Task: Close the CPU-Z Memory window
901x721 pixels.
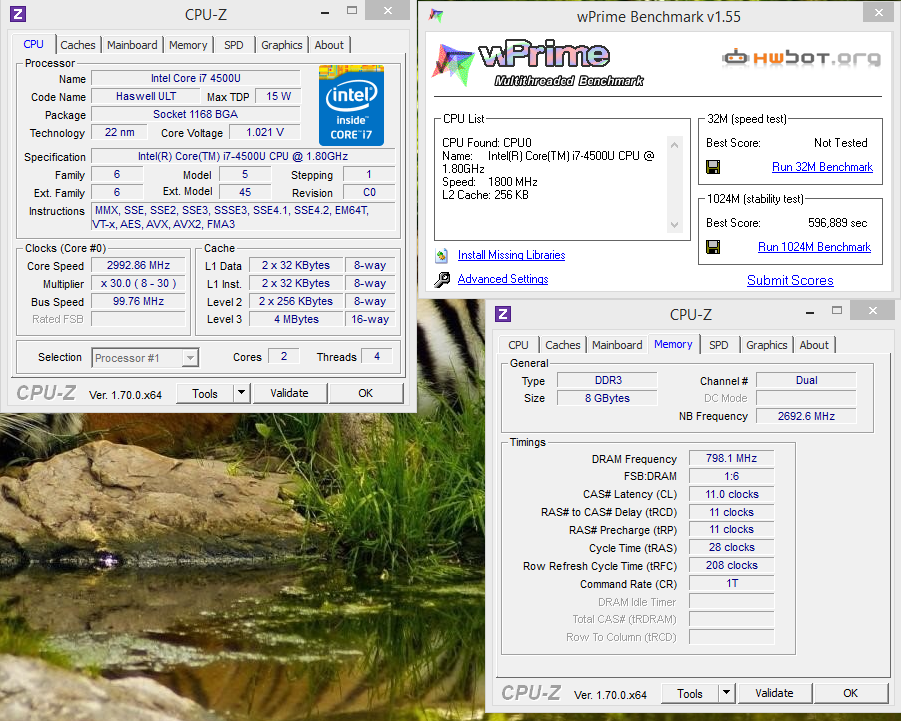Action: point(872,310)
